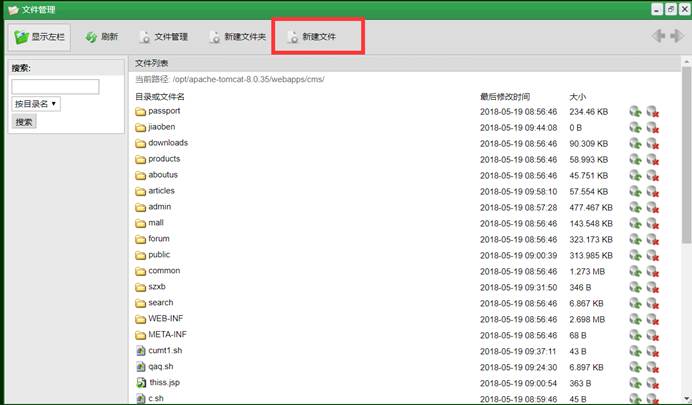Open 文件管理 in the toolbar
This screenshot has width=692, height=405.
164,37
